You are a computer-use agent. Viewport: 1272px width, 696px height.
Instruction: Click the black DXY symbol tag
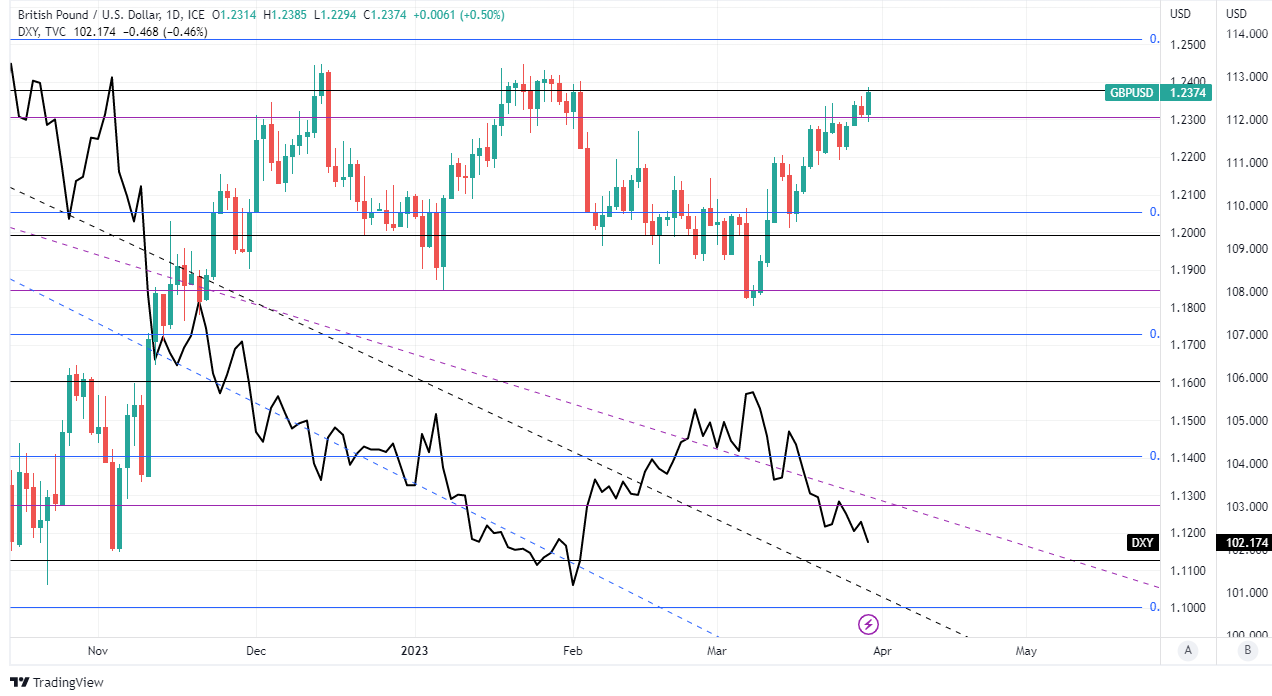coord(1141,543)
